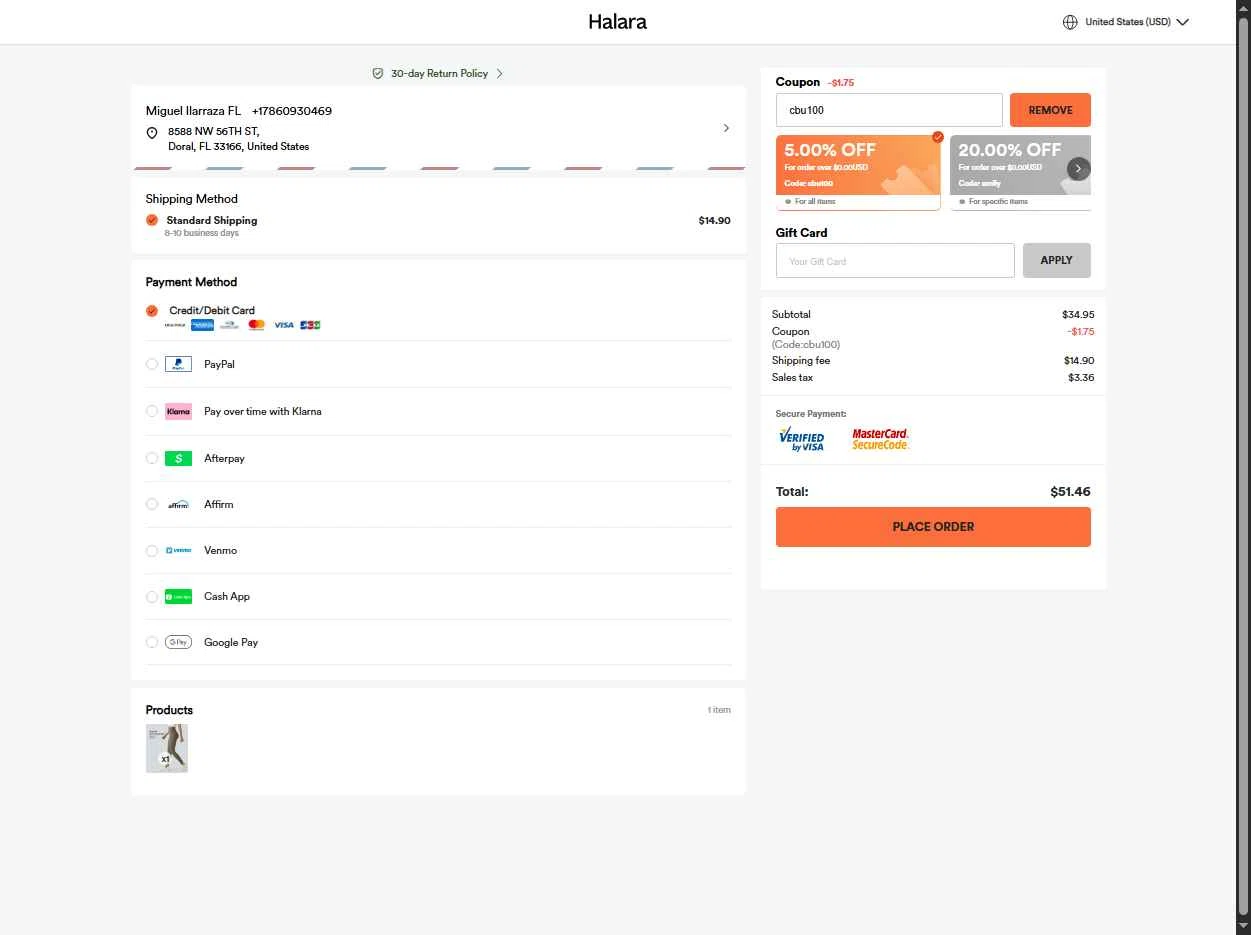This screenshot has width=1251, height=935.
Task: Open the United States (USD) dropdown
Action: [1127, 22]
